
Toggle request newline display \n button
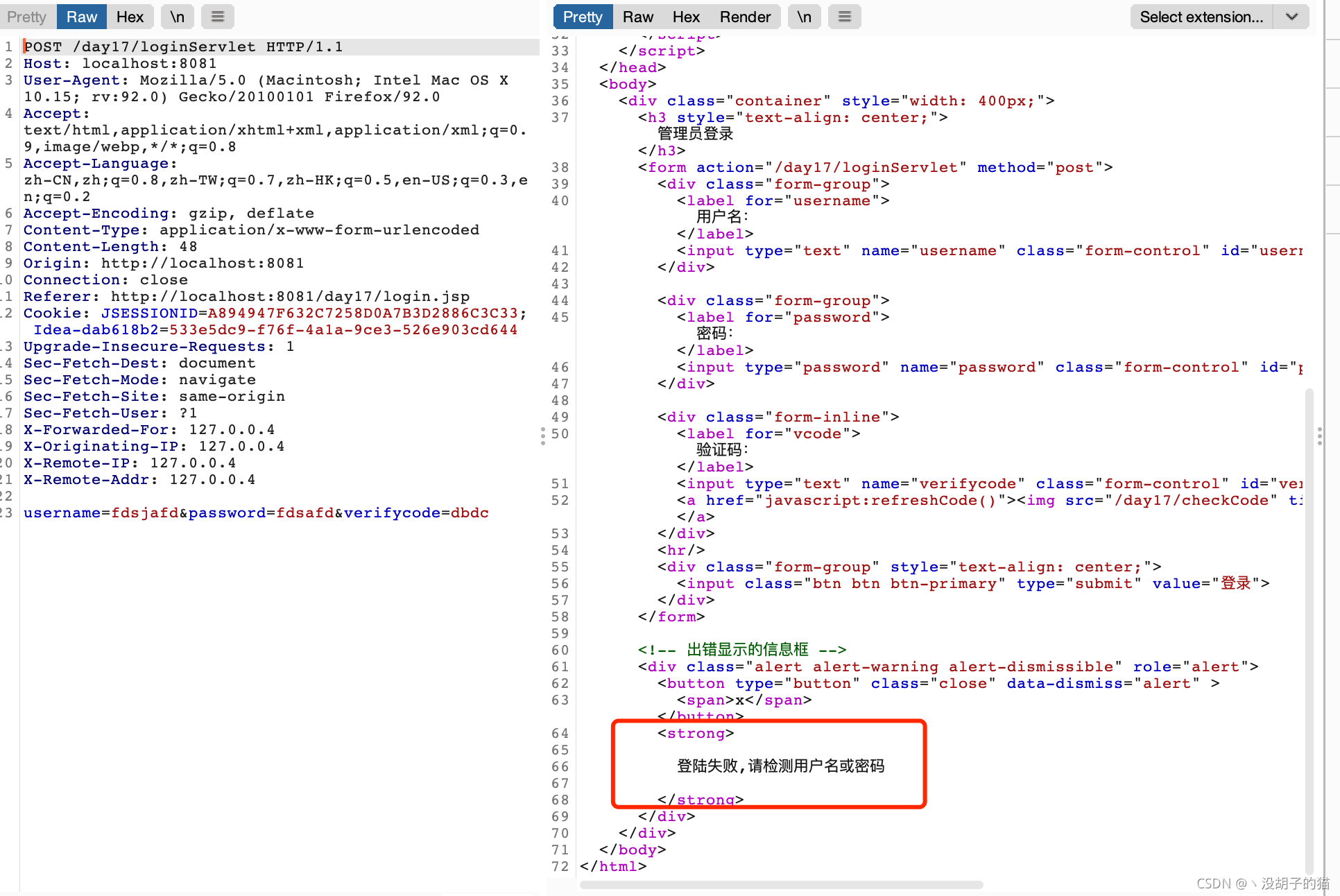pyautogui.click(x=178, y=17)
